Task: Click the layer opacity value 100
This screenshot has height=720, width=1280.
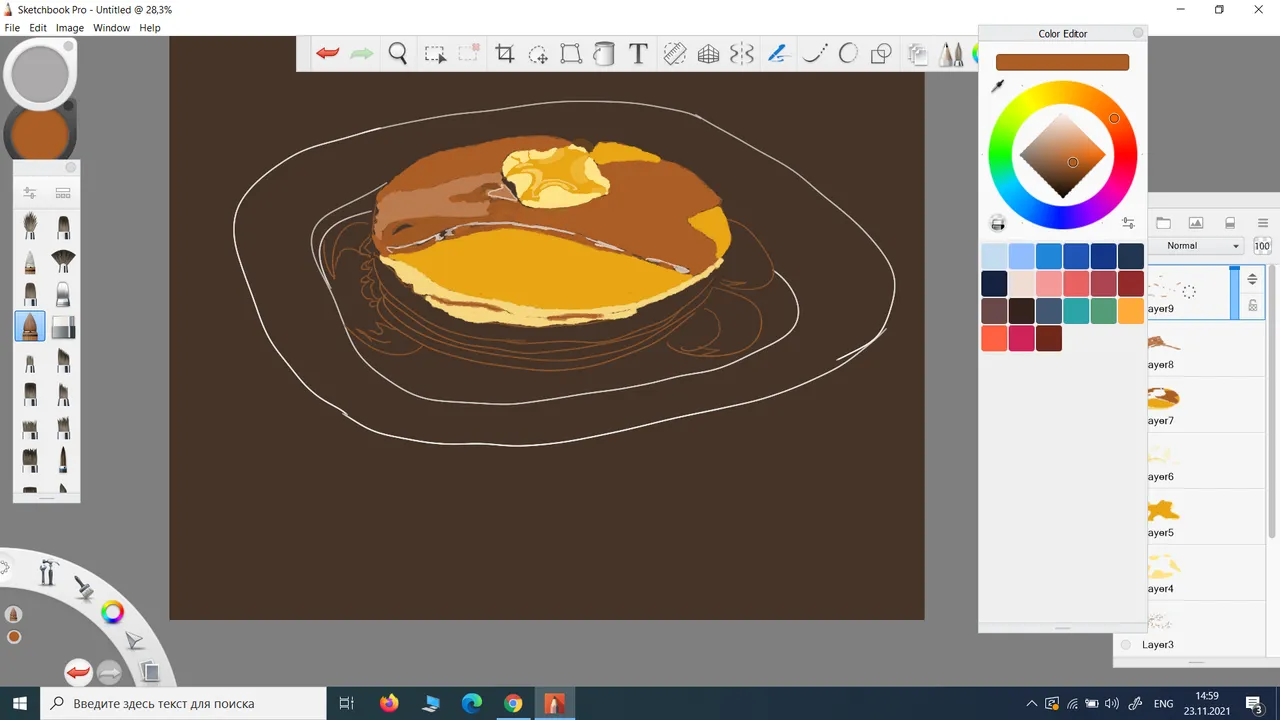Action: point(1262,246)
